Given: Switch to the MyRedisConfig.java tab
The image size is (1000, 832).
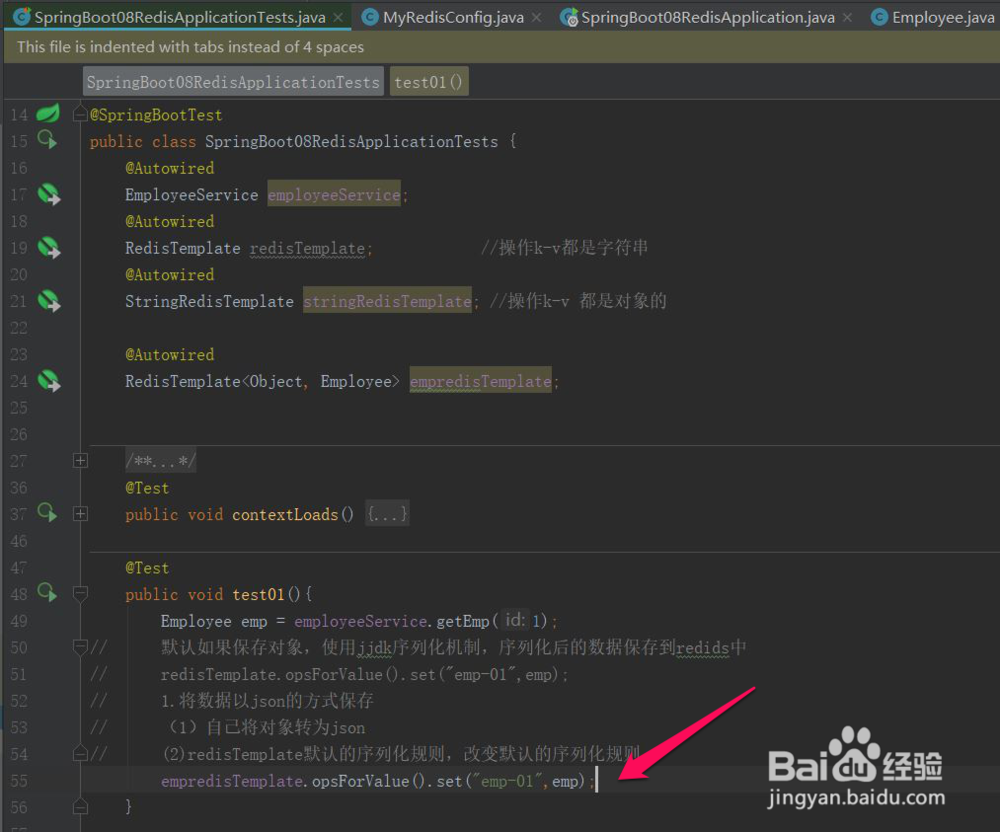Looking at the screenshot, I should point(453,17).
